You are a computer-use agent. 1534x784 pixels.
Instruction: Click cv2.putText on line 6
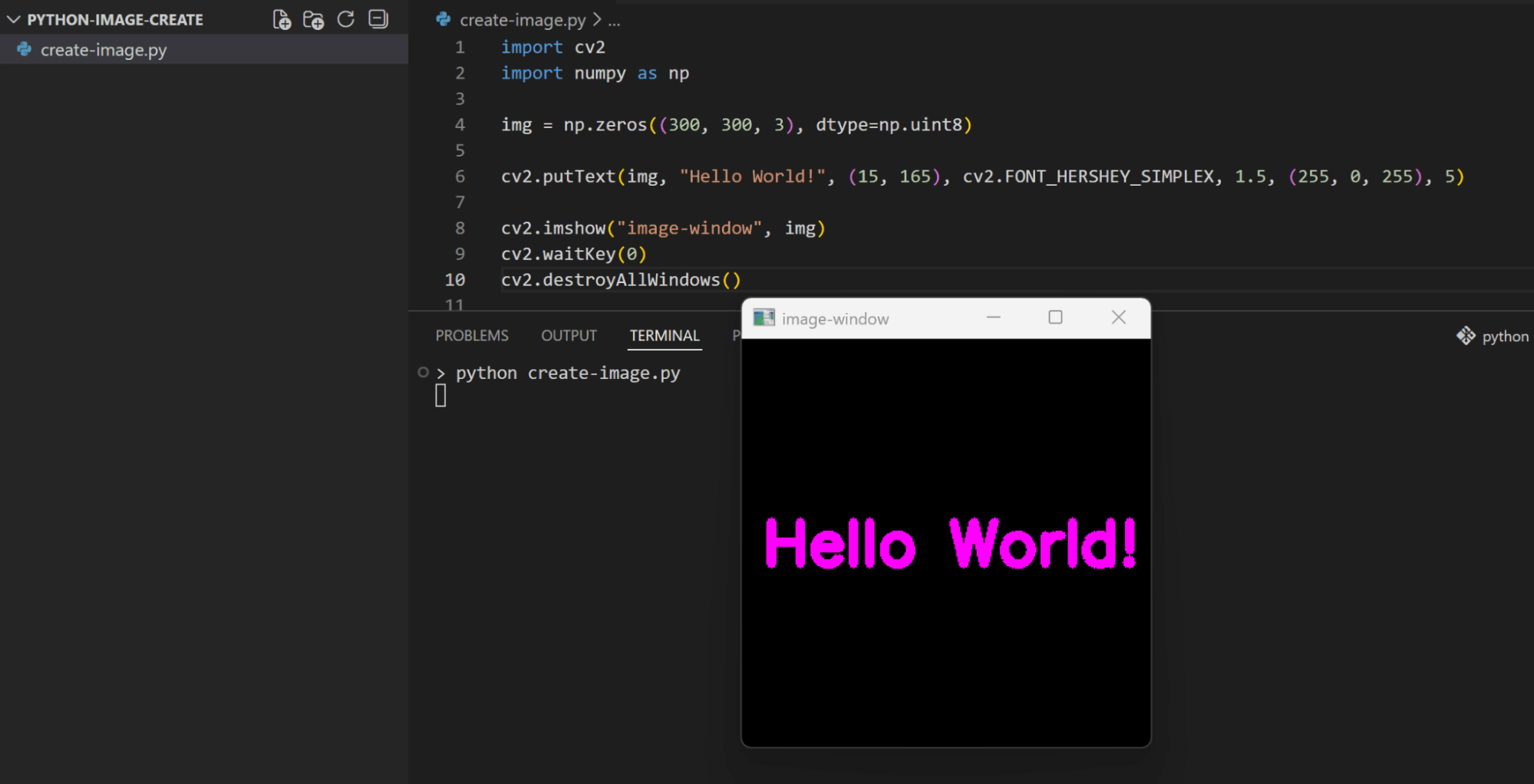pyautogui.click(x=558, y=176)
